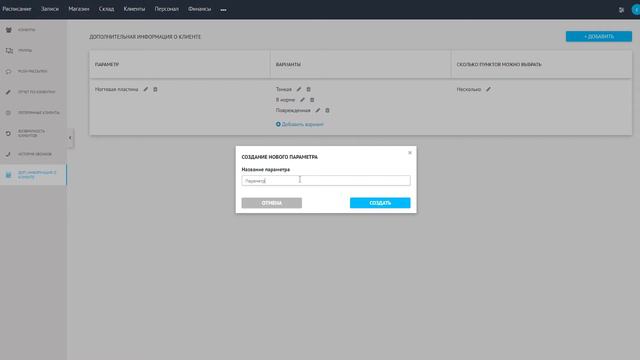Delete the Тонкая variant
Image resolution: width=640 pixels, height=360 pixels.
coord(309,89)
